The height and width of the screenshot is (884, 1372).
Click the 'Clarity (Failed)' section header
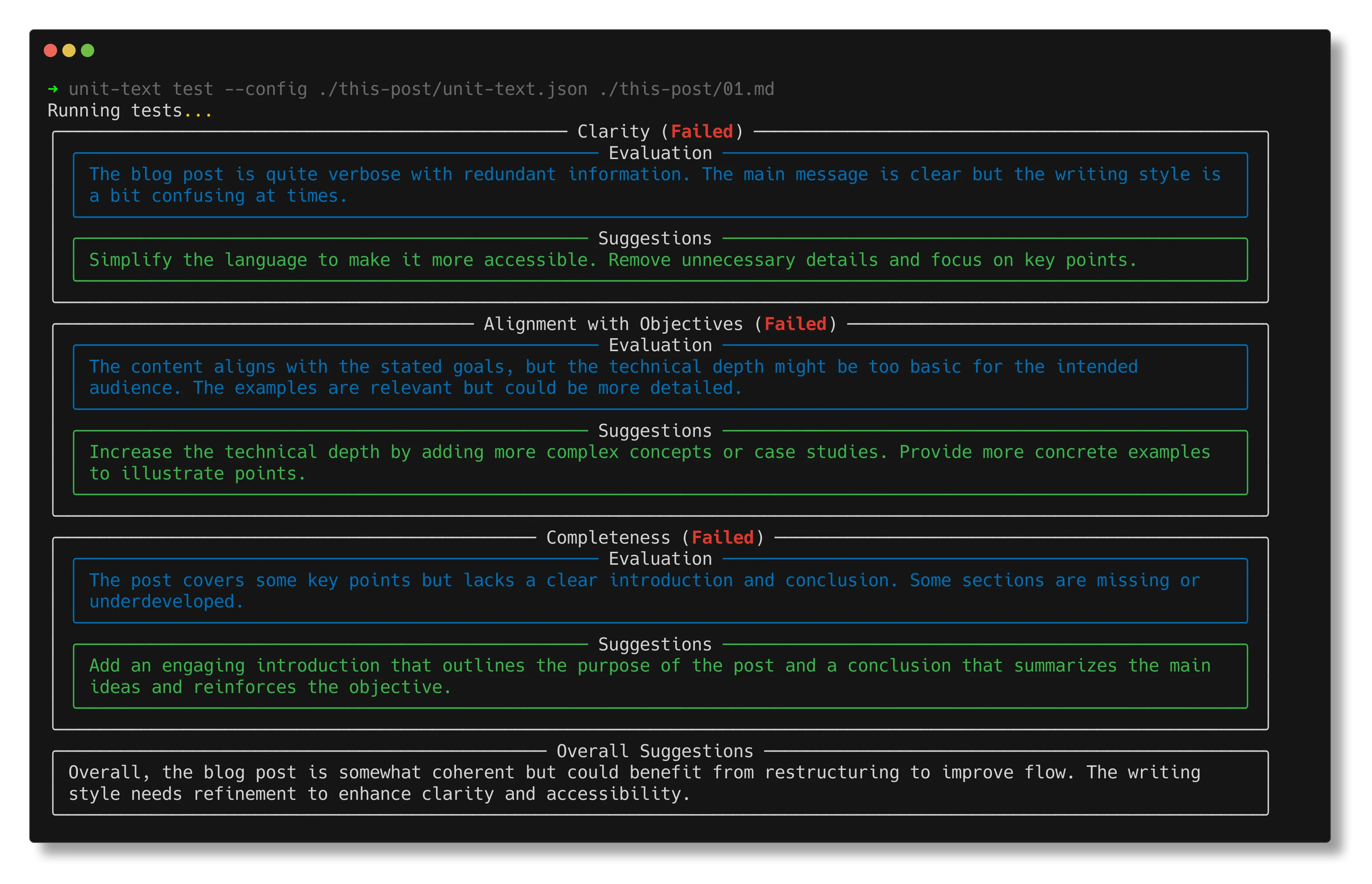click(660, 132)
